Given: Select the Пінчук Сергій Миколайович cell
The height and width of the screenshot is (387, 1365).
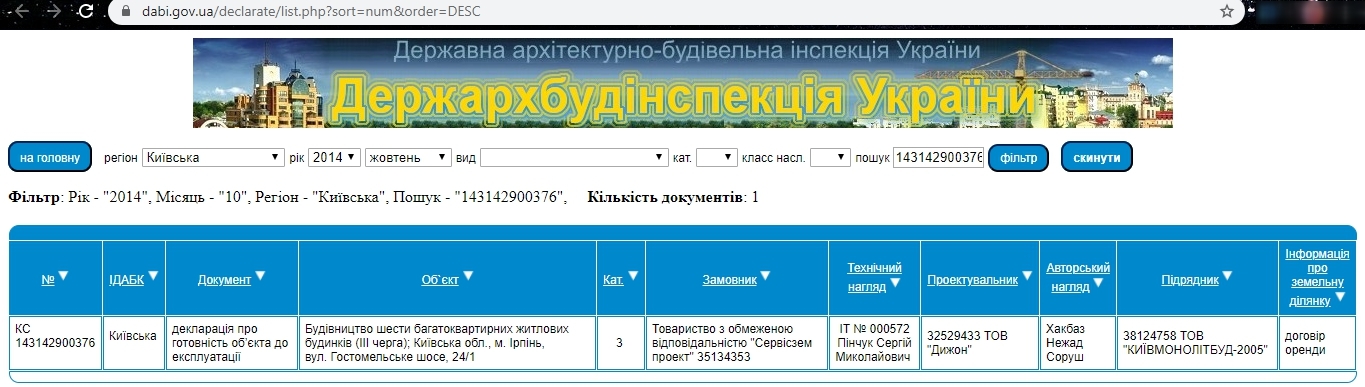Looking at the screenshot, I should tap(874, 342).
